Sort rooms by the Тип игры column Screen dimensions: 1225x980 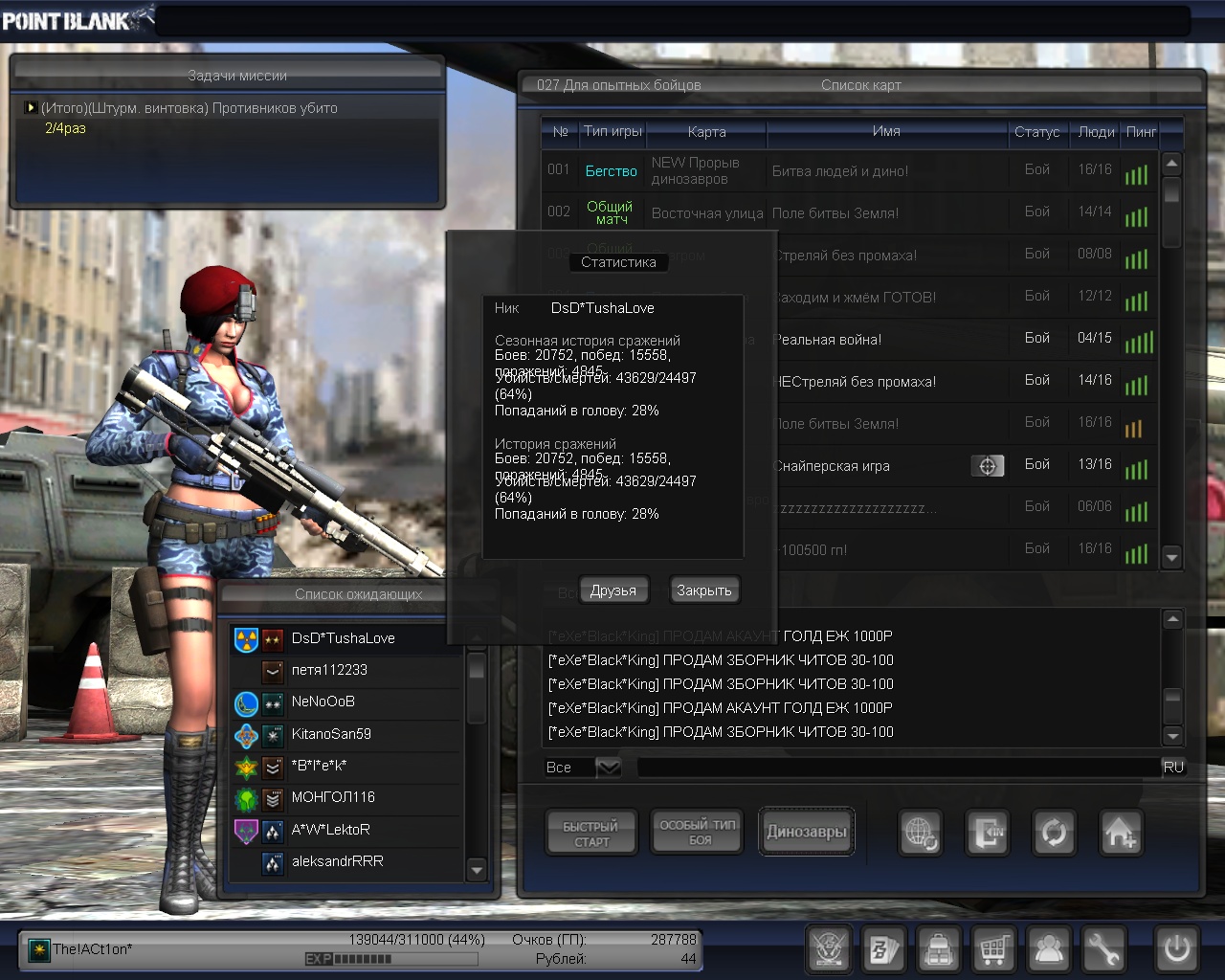click(612, 132)
